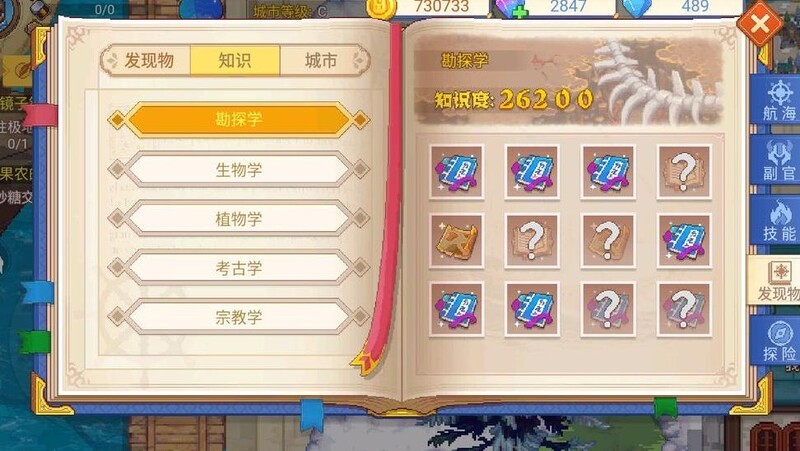Click the green plus beside purple gems
Screen dimensions: 800x451
pyautogui.click(x=519, y=12)
